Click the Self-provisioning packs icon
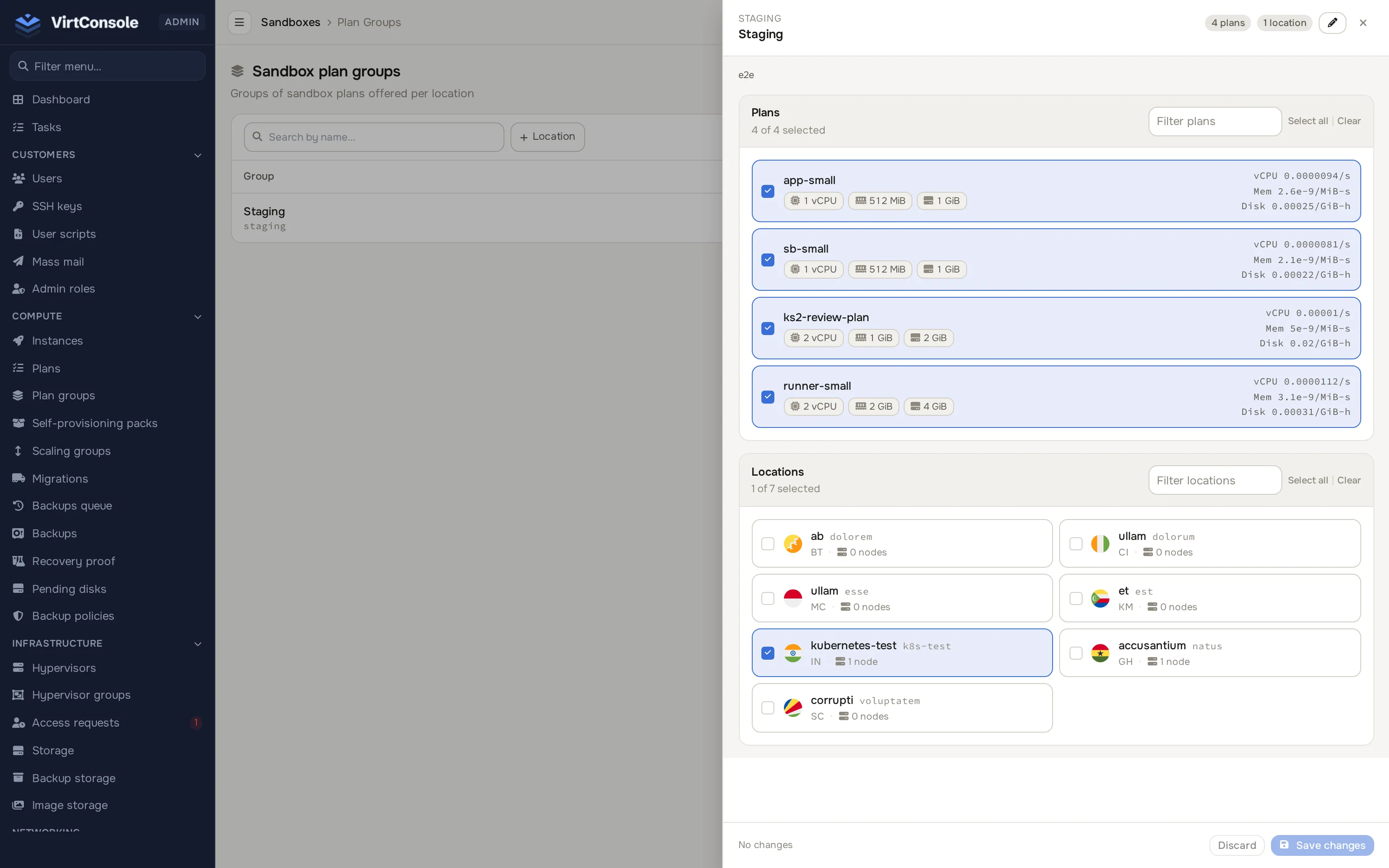Viewport: 1389px width, 868px height. [x=18, y=423]
